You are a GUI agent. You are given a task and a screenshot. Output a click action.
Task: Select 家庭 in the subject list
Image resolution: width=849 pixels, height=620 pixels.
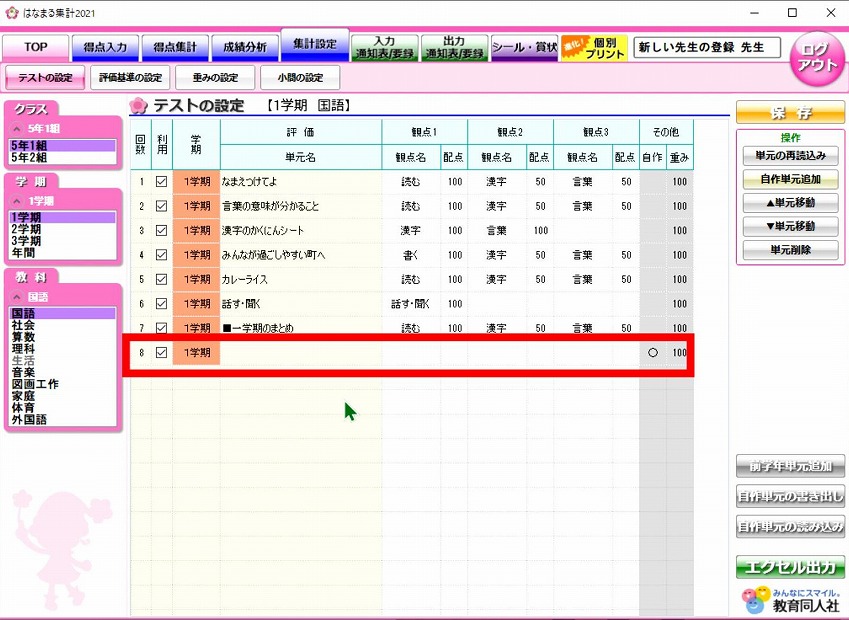pyautogui.click(x=63, y=396)
